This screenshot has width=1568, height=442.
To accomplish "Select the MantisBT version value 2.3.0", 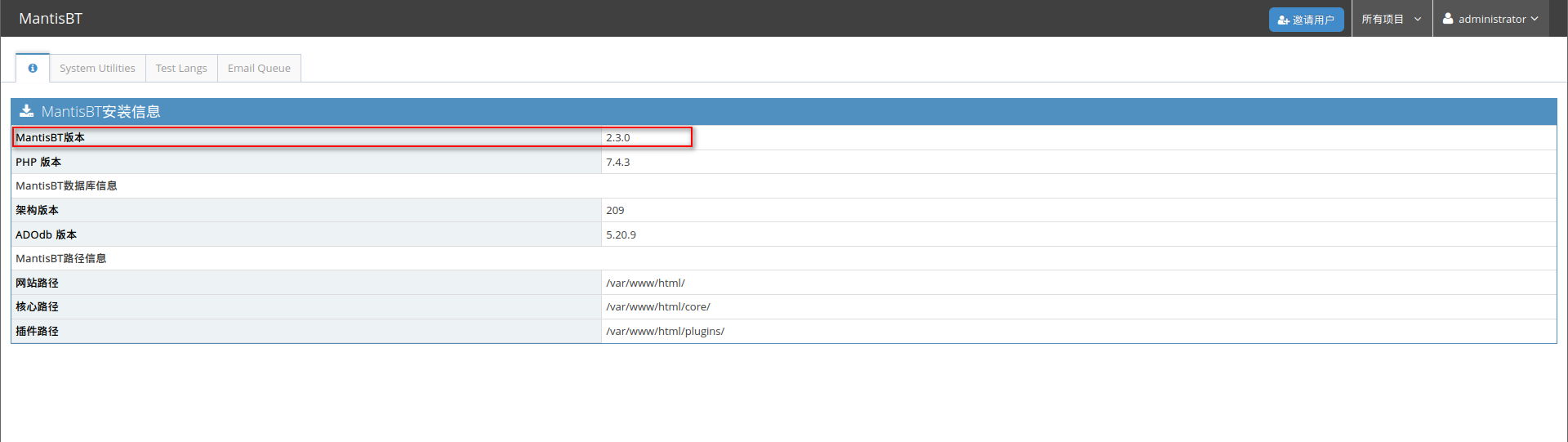I will 618,137.
